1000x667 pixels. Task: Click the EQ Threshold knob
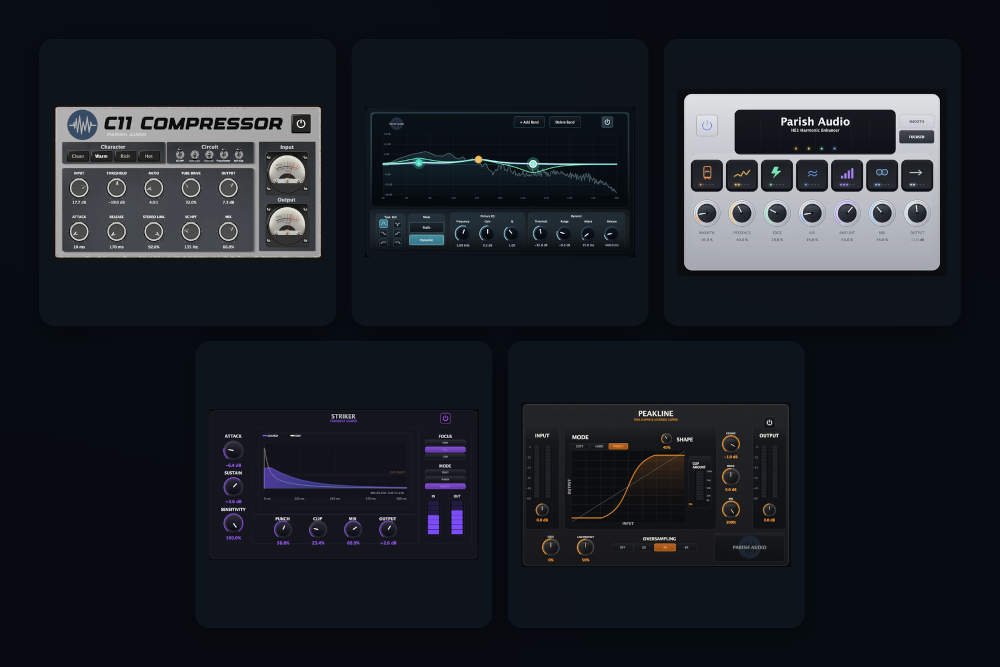(x=540, y=234)
